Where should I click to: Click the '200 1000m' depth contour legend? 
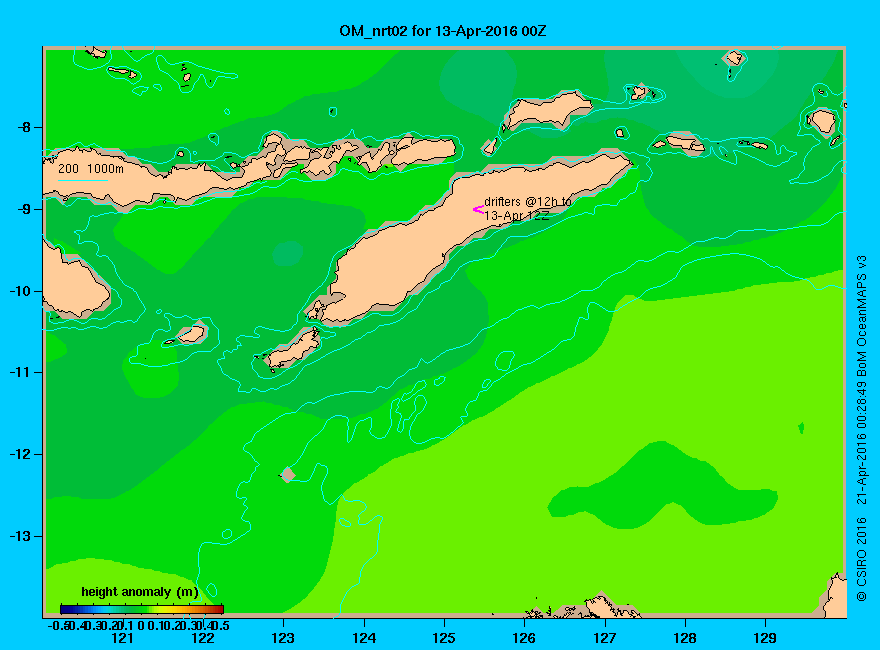point(91,168)
